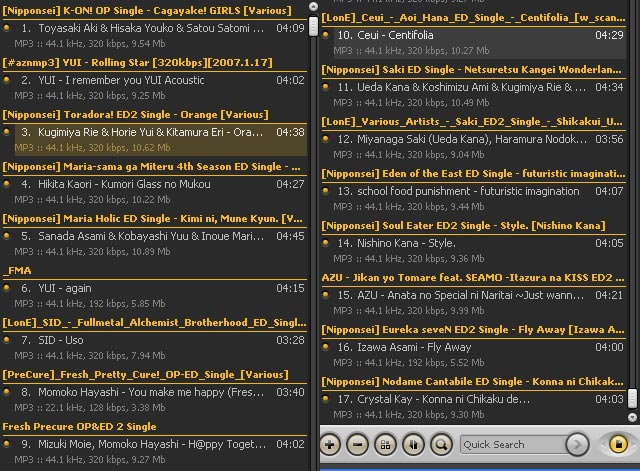Collapse the Soul Eater ED2 Single group
Viewport: 640px width, 471px height.
point(473,225)
